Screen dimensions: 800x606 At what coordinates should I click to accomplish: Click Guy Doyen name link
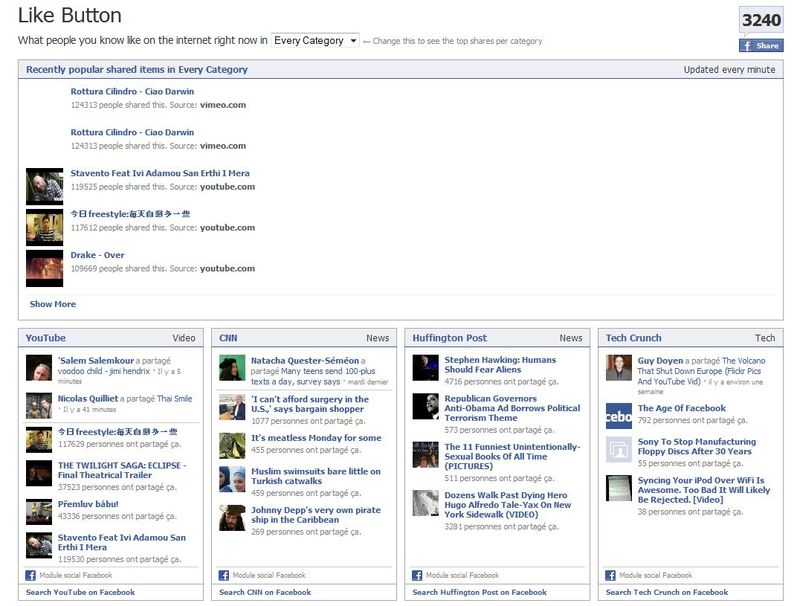click(x=660, y=360)
